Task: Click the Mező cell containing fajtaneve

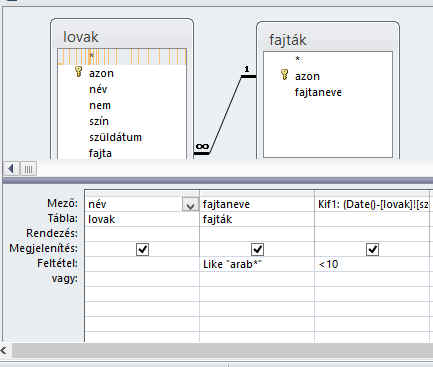Action: point(257,204)
